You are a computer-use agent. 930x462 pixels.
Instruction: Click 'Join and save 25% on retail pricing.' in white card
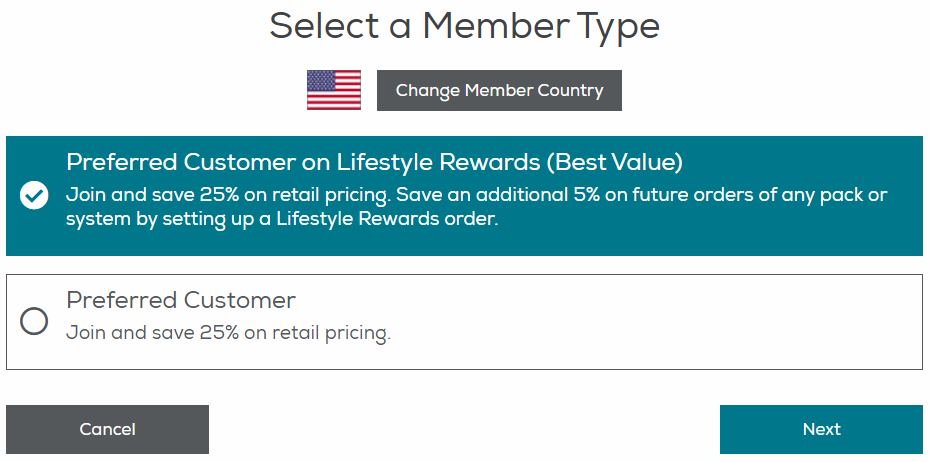(228, 333)
